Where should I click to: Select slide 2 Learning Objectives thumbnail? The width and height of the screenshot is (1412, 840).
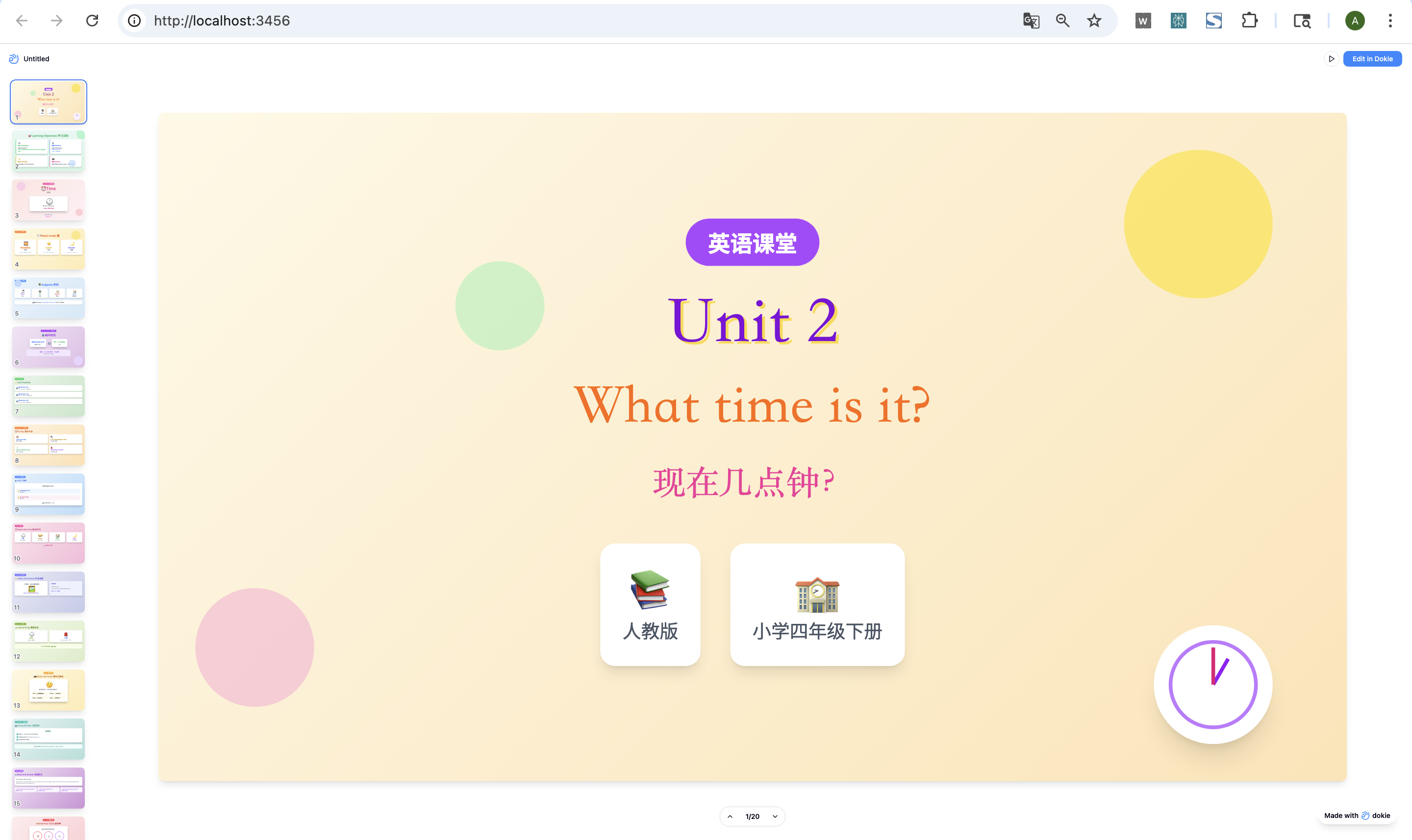49,150
